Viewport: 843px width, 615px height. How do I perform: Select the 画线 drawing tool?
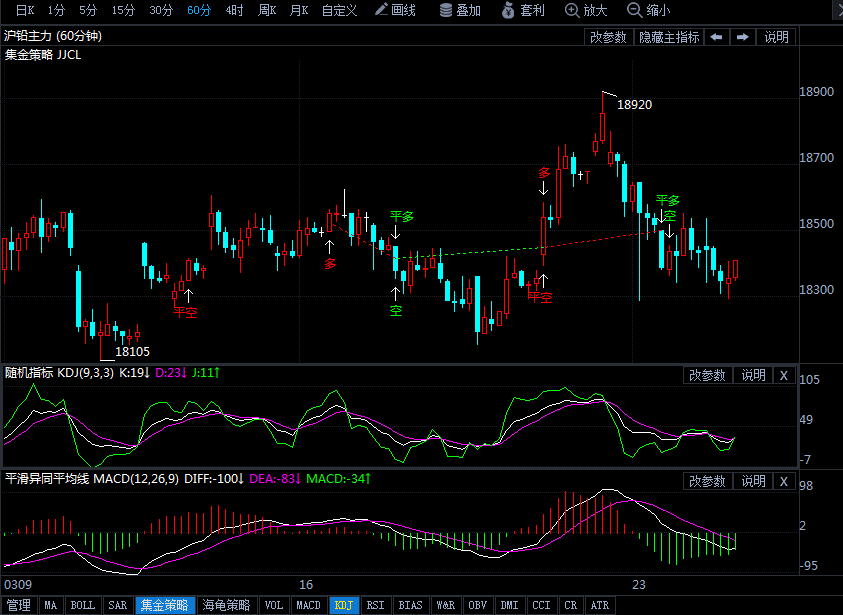coord(395,10)
